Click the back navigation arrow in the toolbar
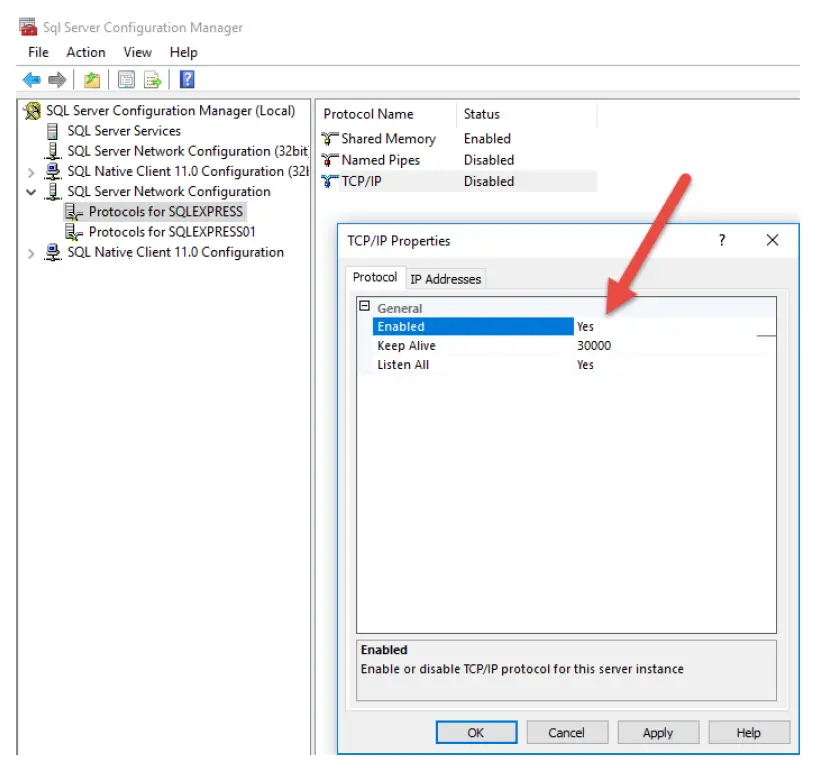Screen dimensions: 833x775 click(29, 80)
